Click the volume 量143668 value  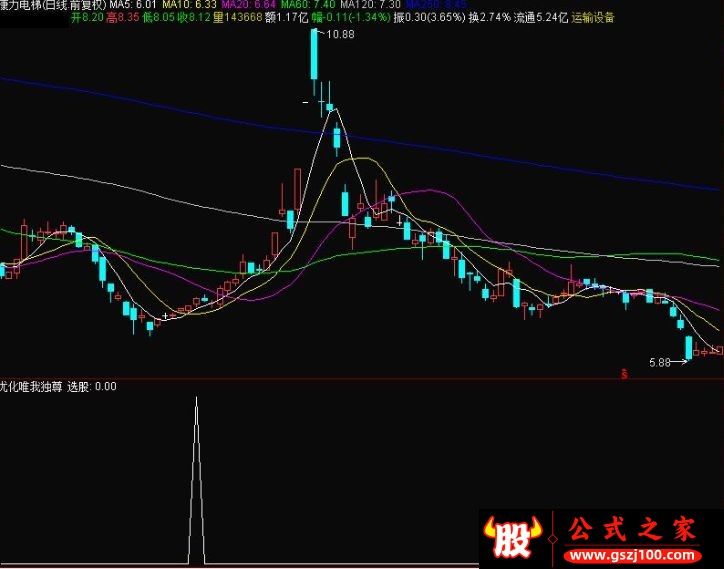[237, 18]
